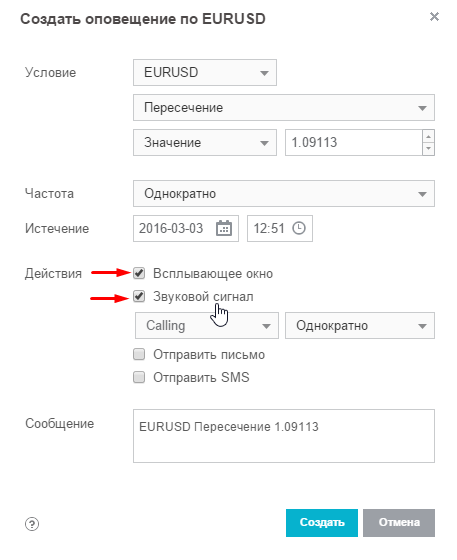This screenshot has width=457, height=560.
Task: Decrease price value with down stepper arrow
Action: point(428,149)
